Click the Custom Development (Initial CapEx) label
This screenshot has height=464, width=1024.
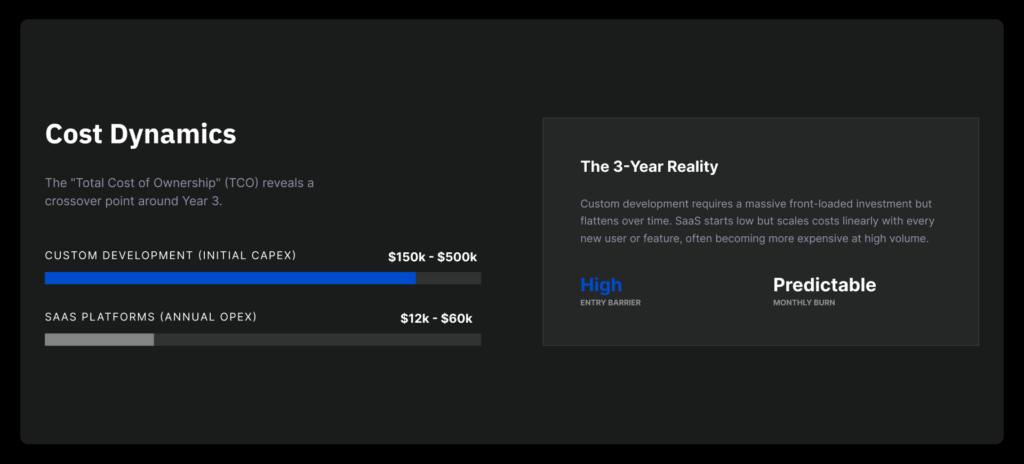click(170, 256)
